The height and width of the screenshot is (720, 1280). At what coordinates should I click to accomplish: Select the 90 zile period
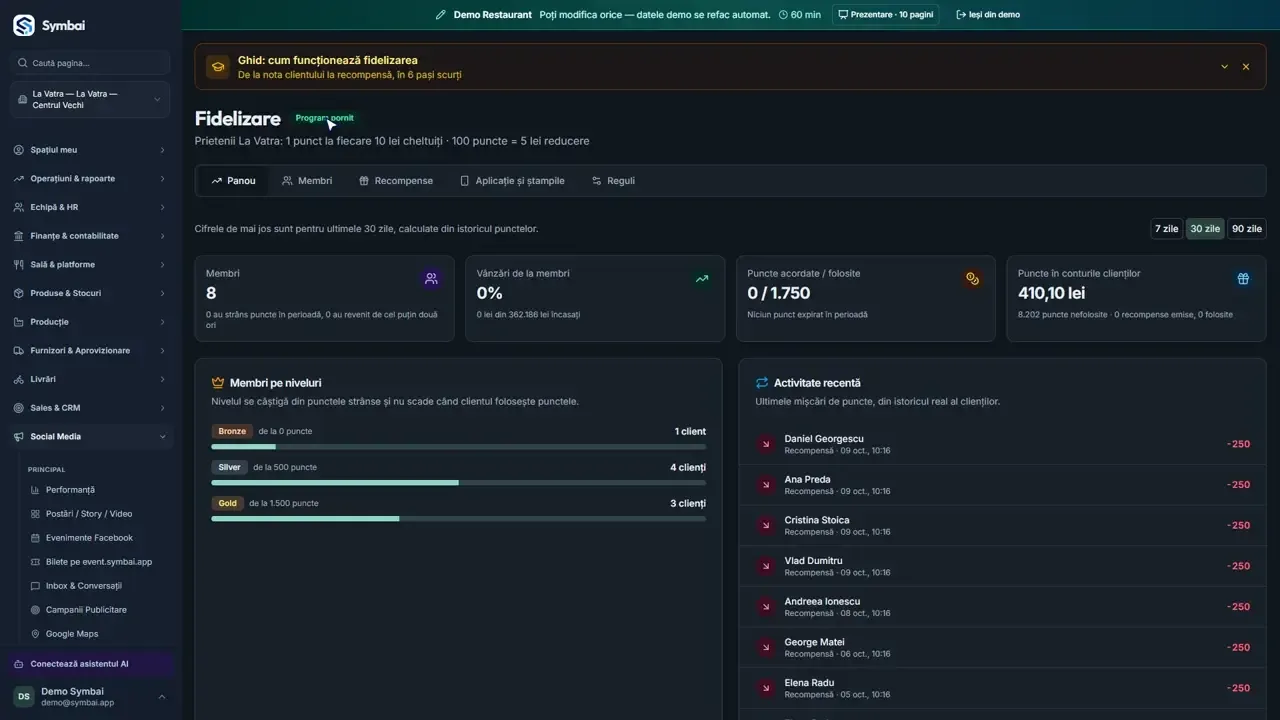click(x=1247, y=229)
